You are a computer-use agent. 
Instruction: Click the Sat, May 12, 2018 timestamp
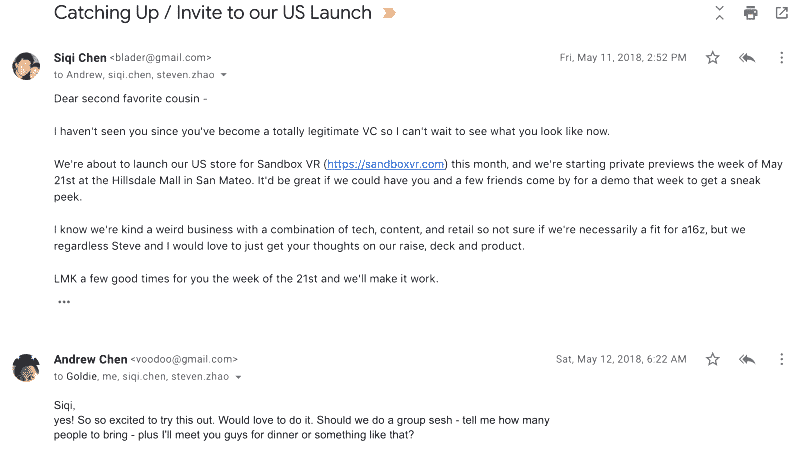[621, 359]
